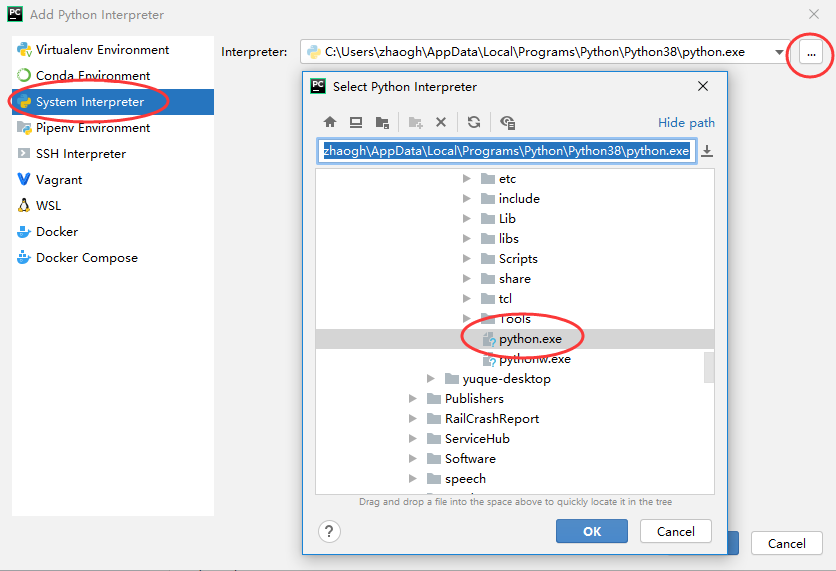Refresh the file tree

click(x=474, y=122)
